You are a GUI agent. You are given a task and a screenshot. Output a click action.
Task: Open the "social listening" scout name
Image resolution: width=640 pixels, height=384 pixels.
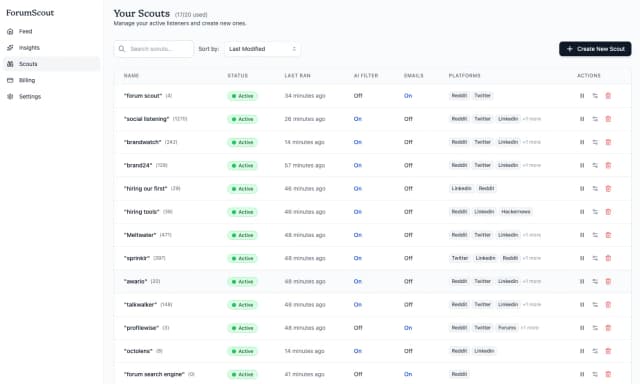(x=147, y=119)
